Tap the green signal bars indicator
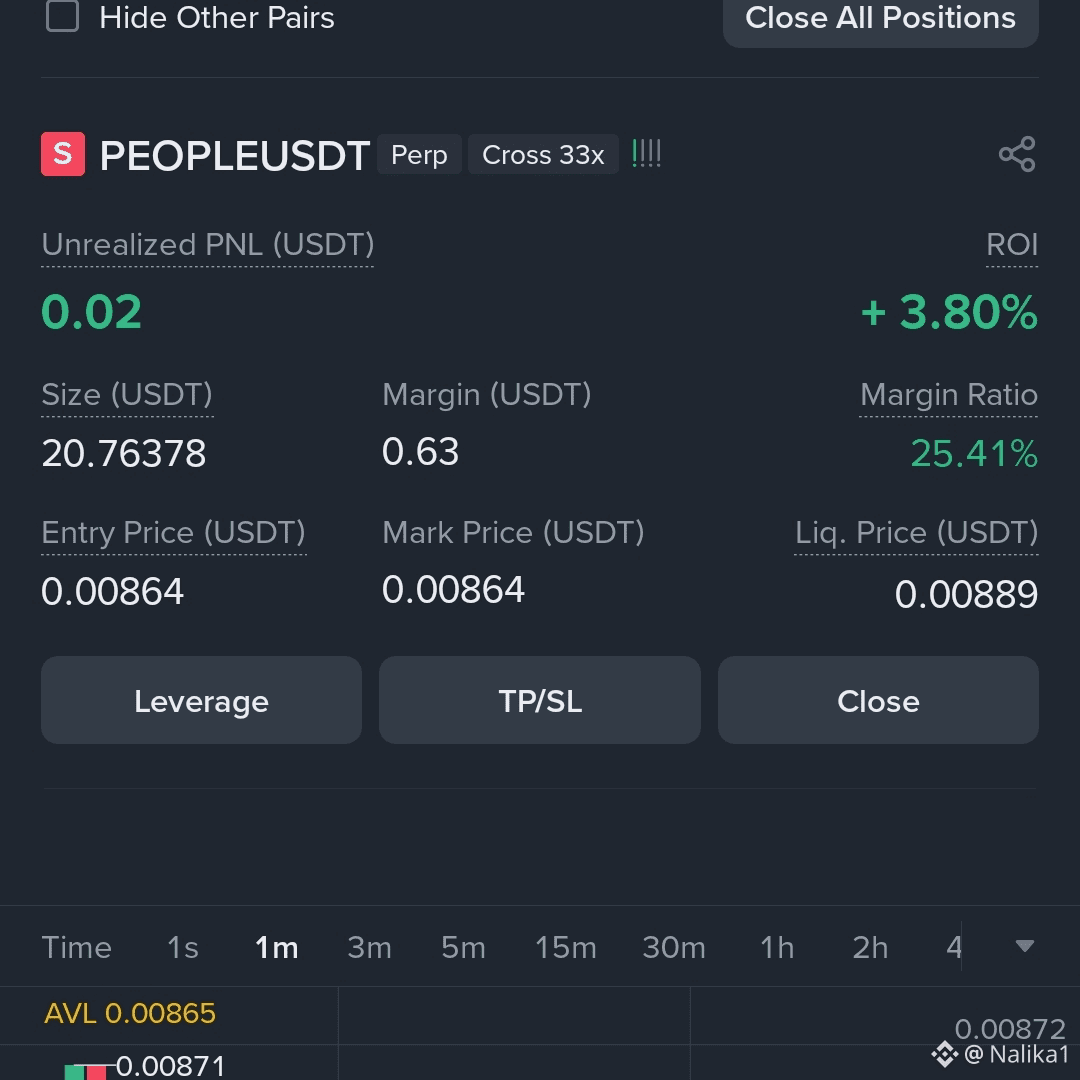The image size is (1080, 1080). [646, 154]
